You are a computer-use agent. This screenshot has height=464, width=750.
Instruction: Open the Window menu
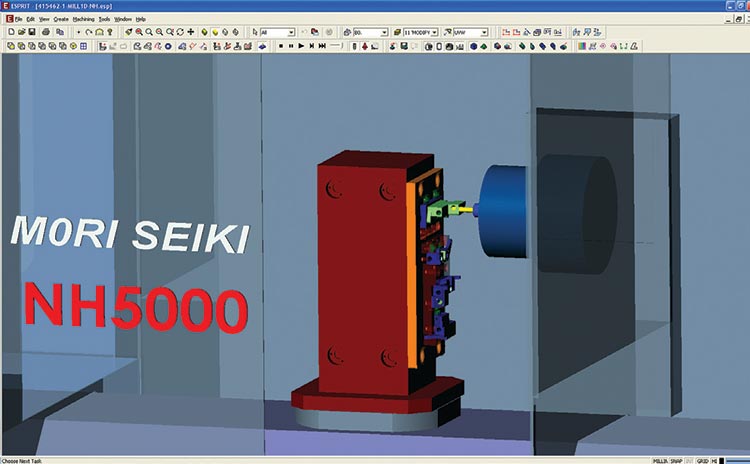point(123,19)
